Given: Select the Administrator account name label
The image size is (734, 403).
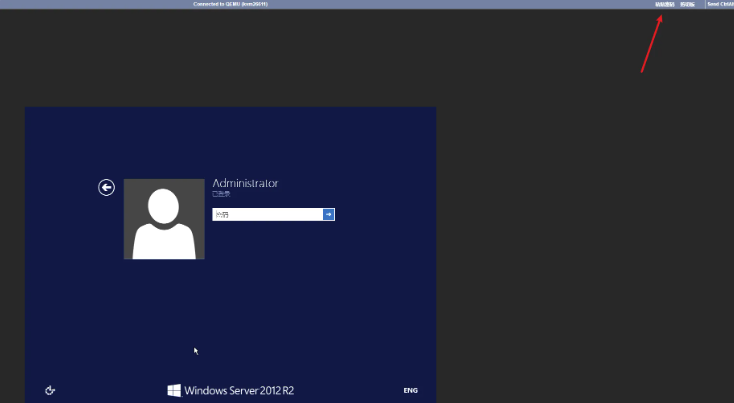Looking at the screenshot, I should click(245, 183).
